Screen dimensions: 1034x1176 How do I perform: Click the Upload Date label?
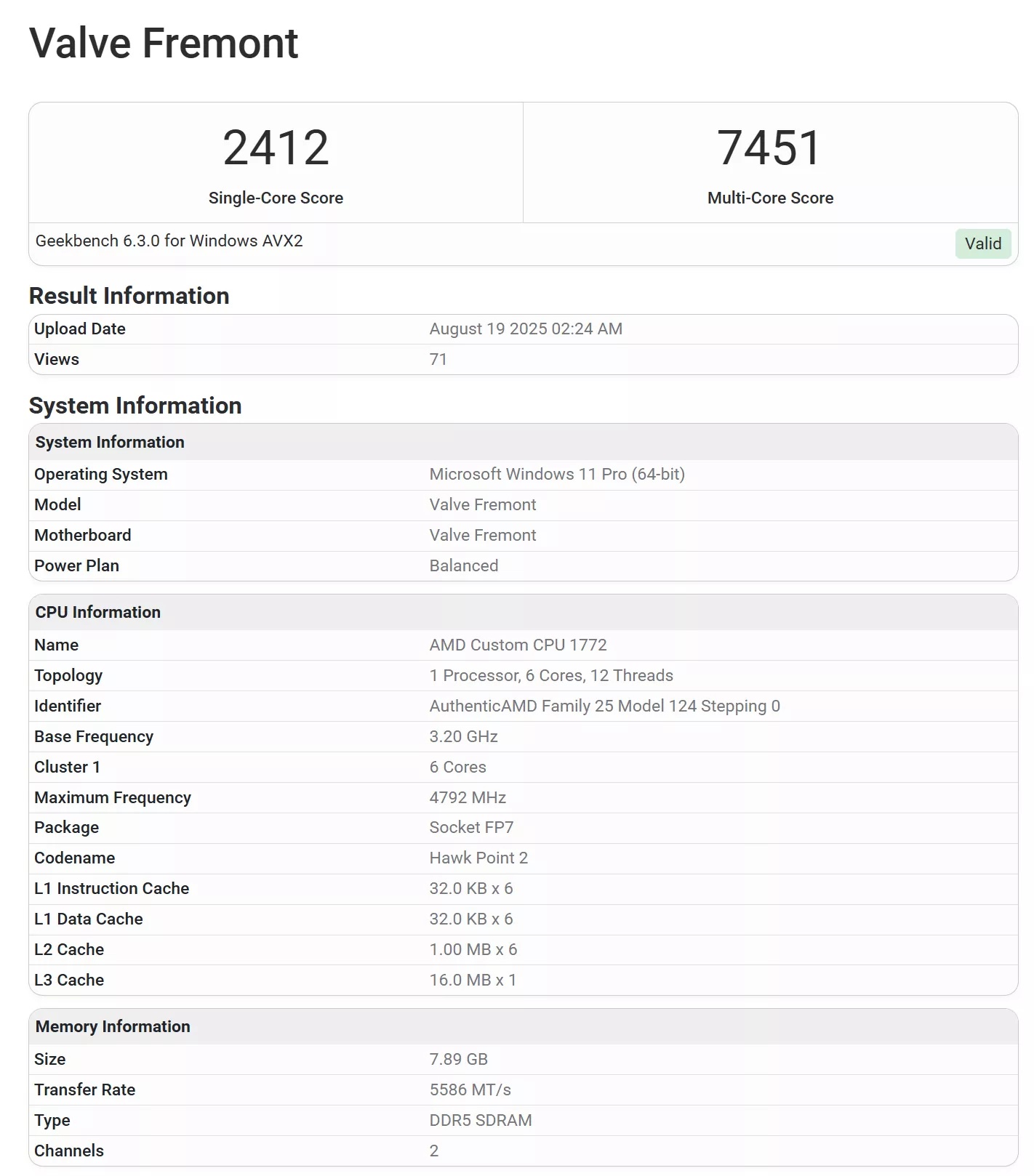(80, 329)
